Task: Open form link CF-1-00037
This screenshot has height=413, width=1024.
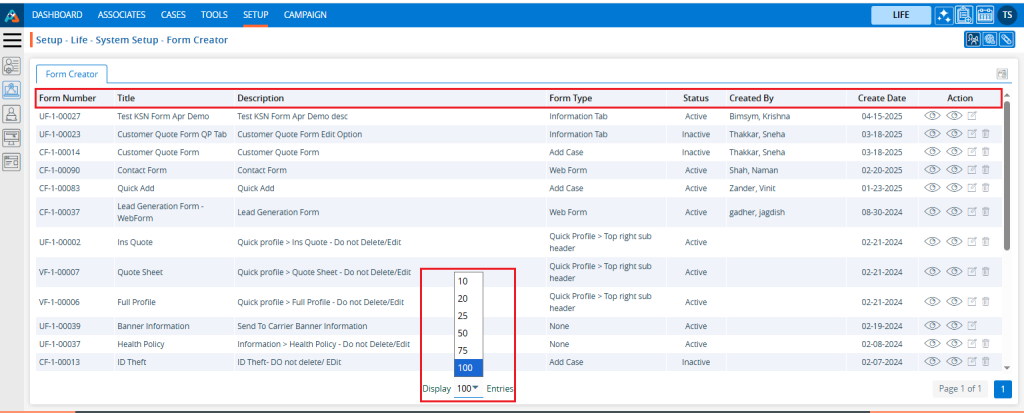Action: click(60, 212)
